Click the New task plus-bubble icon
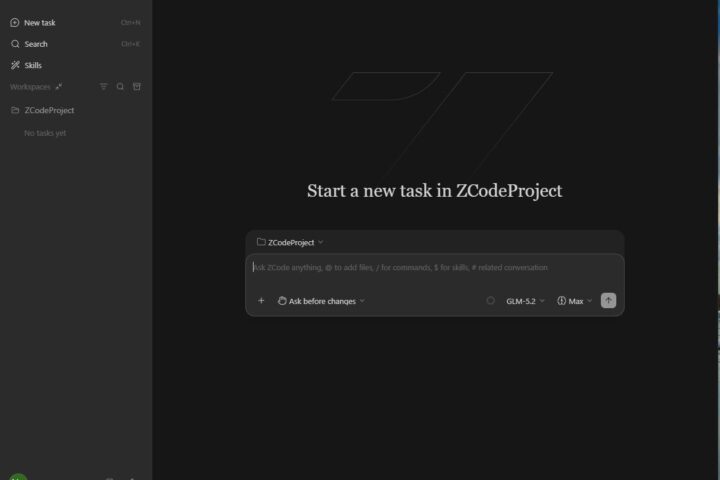720x480 pixels. [15, 23]
